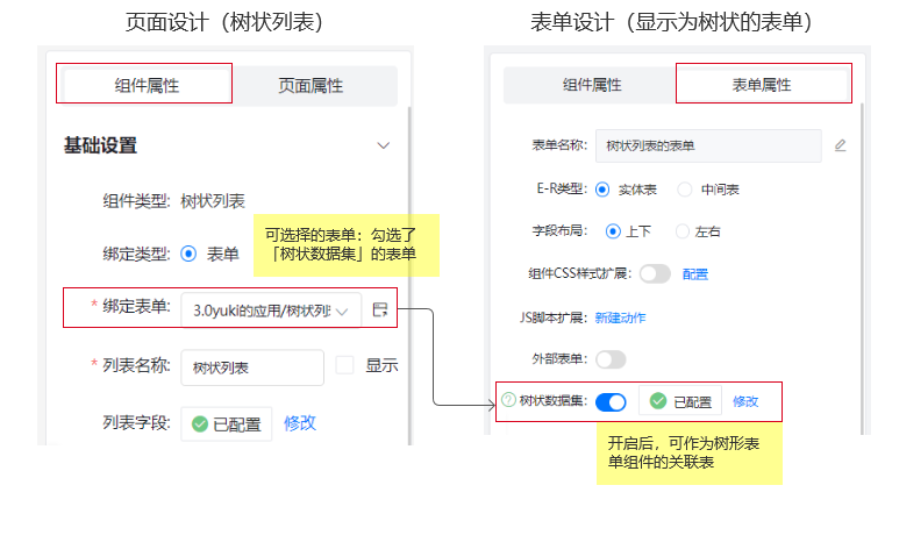
Task: Enable the 组件CSS样式扩展 switch
Action: pyautogui.click(x=655, y=273)
